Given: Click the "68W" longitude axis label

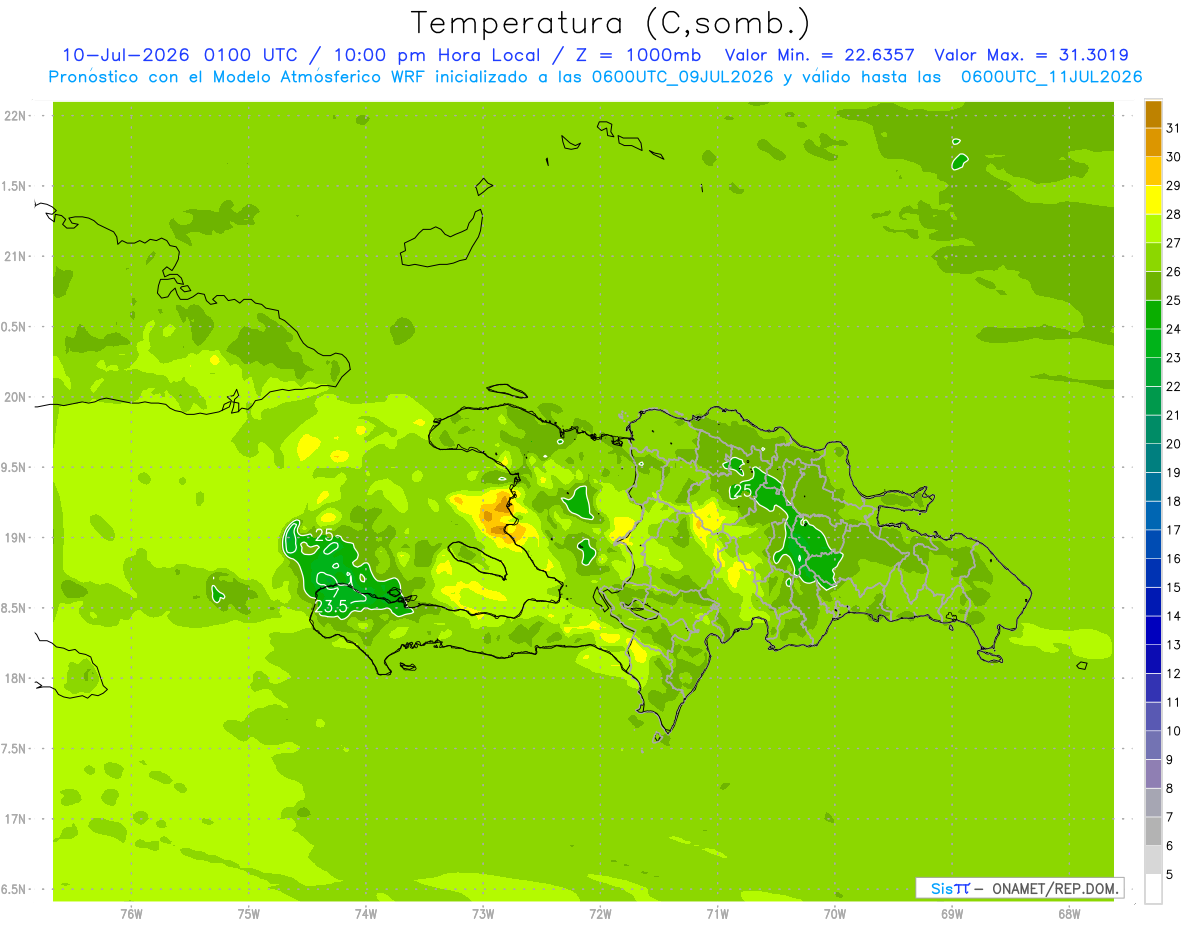Looking at the screenshot, I should click(x=1069, y=914).
